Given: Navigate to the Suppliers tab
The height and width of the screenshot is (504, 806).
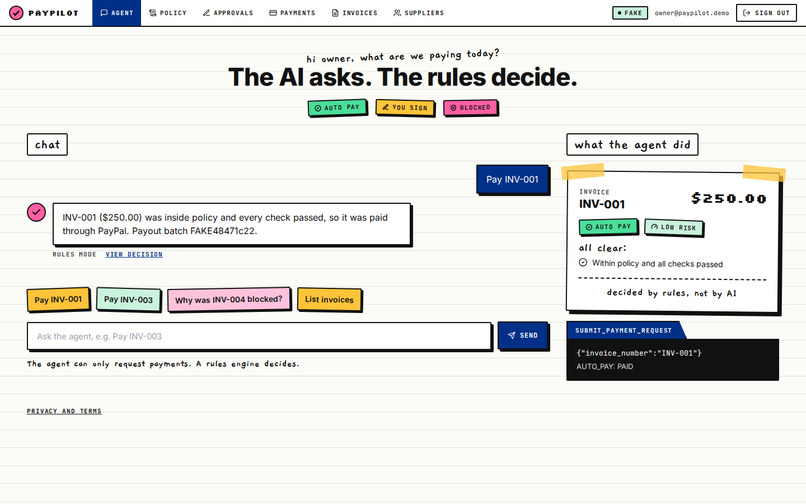Looking at the screenshot, I should click(418, 13).
